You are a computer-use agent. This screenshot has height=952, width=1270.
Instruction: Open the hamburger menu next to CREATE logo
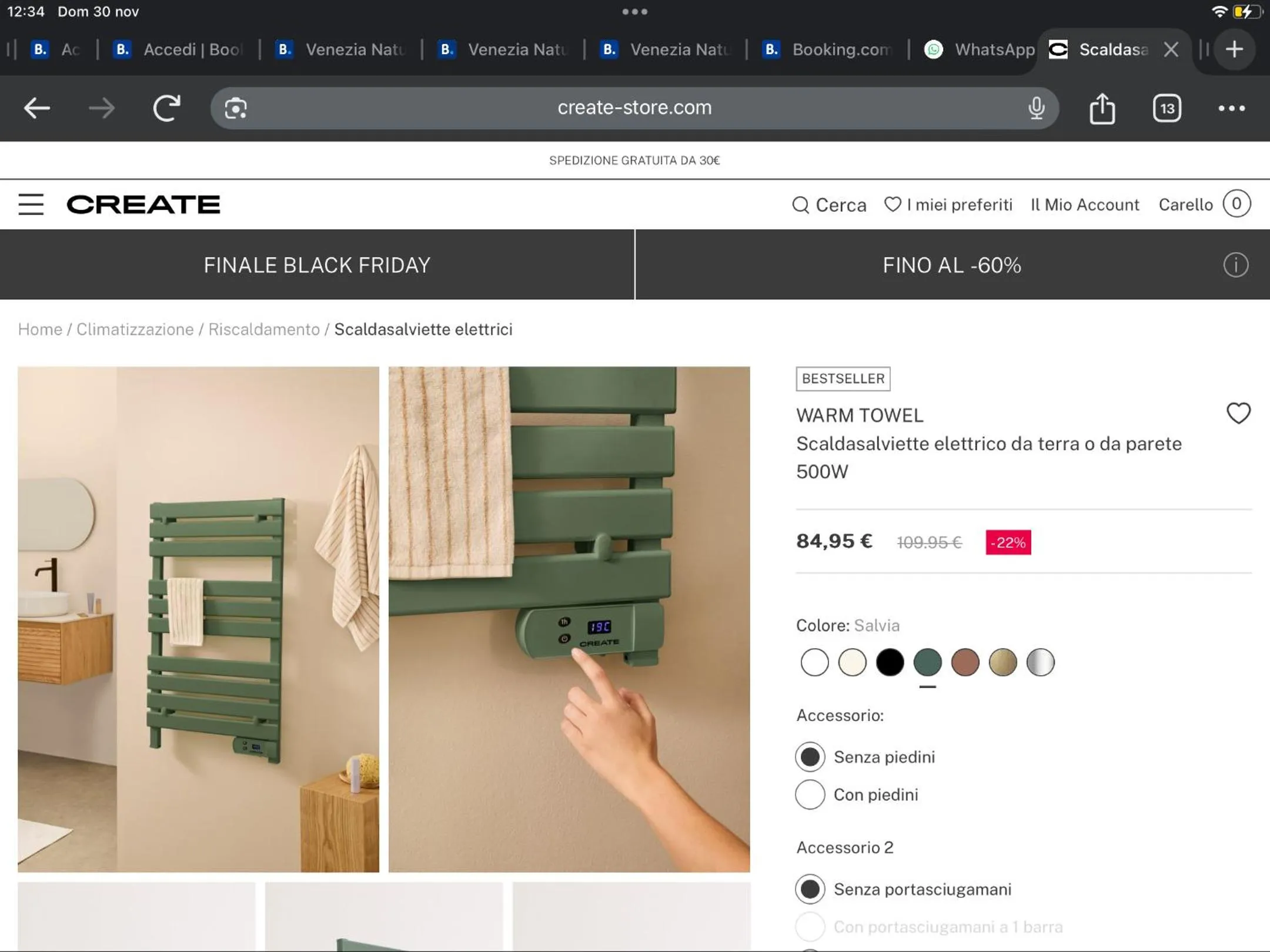[x=31, y=205]
